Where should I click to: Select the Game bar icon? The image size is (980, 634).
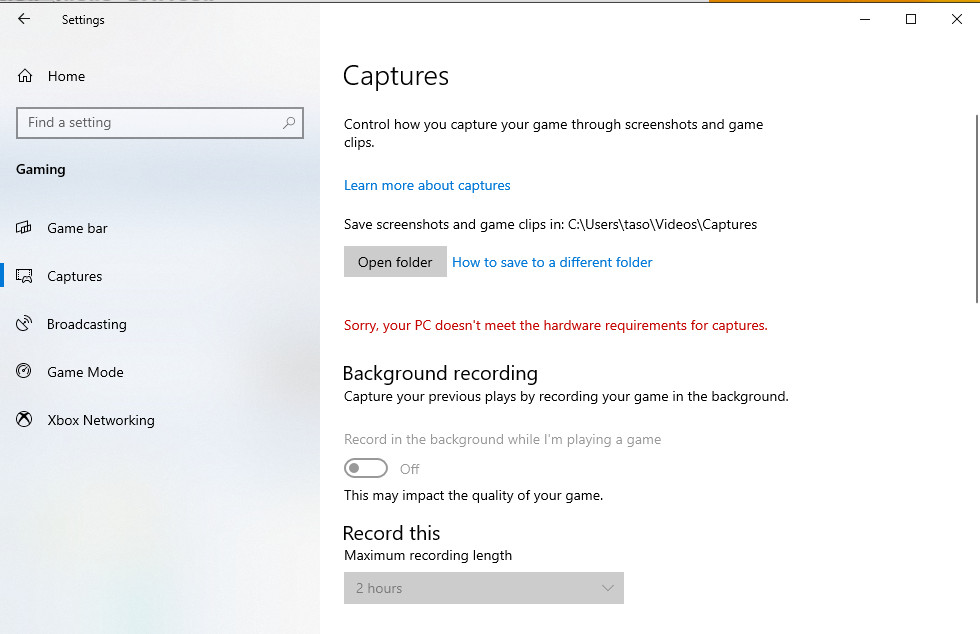pos(25,228)
